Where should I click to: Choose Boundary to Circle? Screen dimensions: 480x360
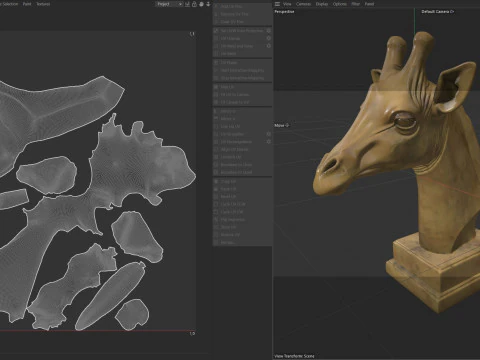(x=242, y=165)
